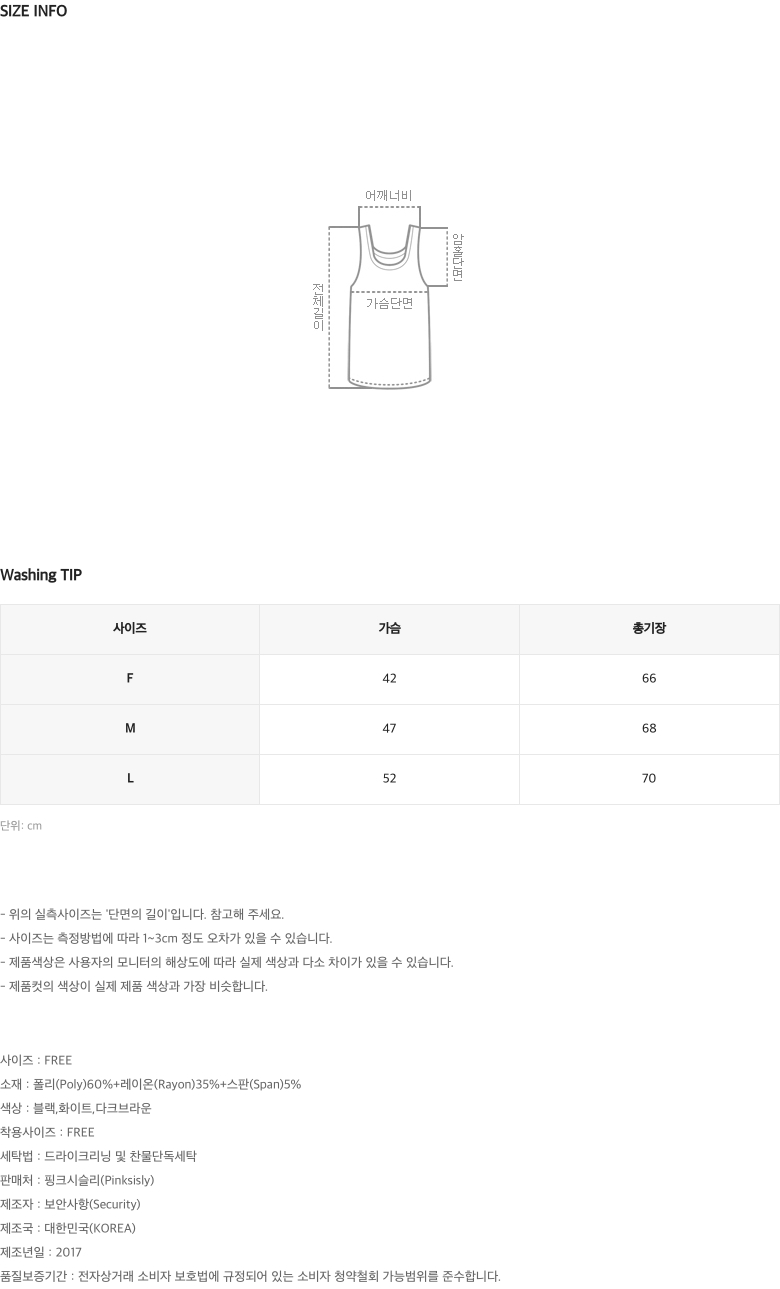Screen dimensions: 780x1289
Task: Select the M size row cell
Action: [130, 729]
